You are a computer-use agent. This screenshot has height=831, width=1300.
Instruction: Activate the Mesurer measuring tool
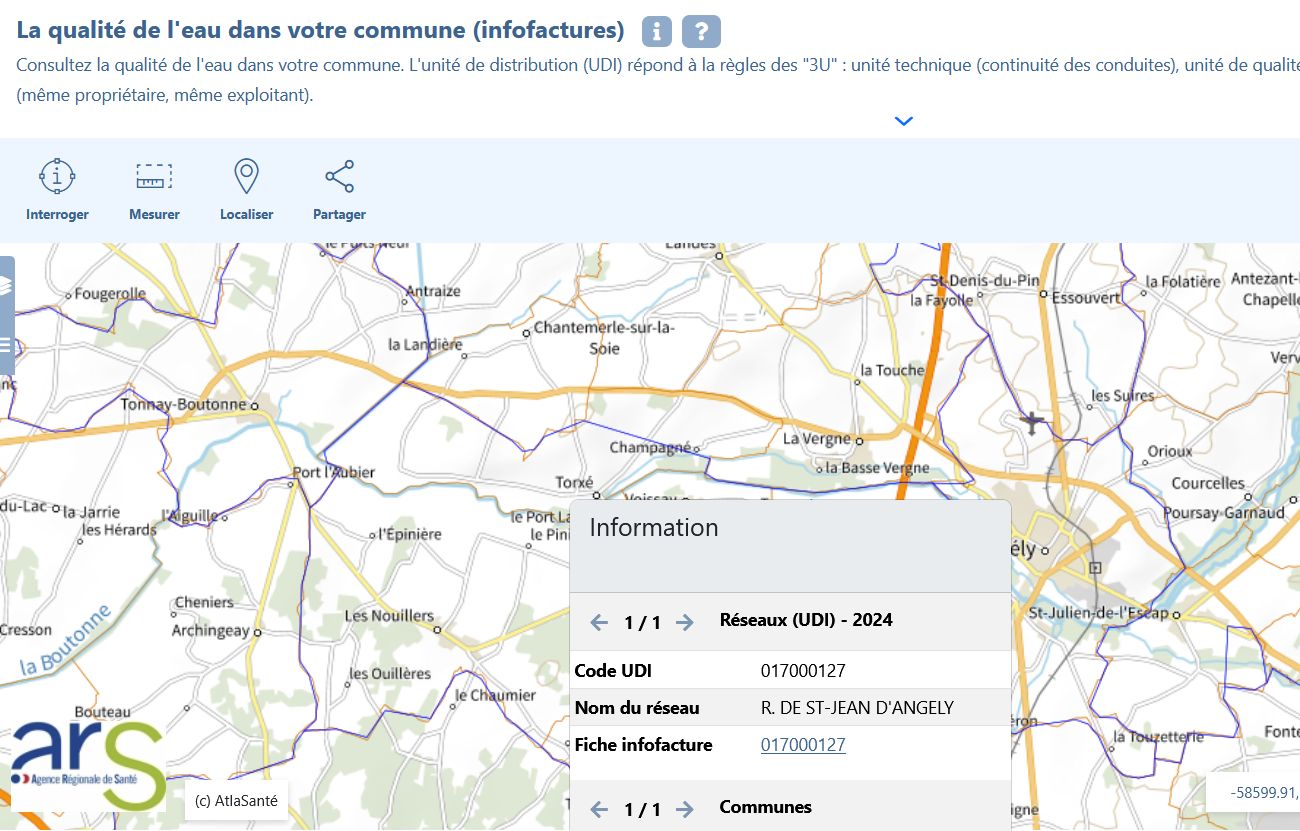coord(154,190)
